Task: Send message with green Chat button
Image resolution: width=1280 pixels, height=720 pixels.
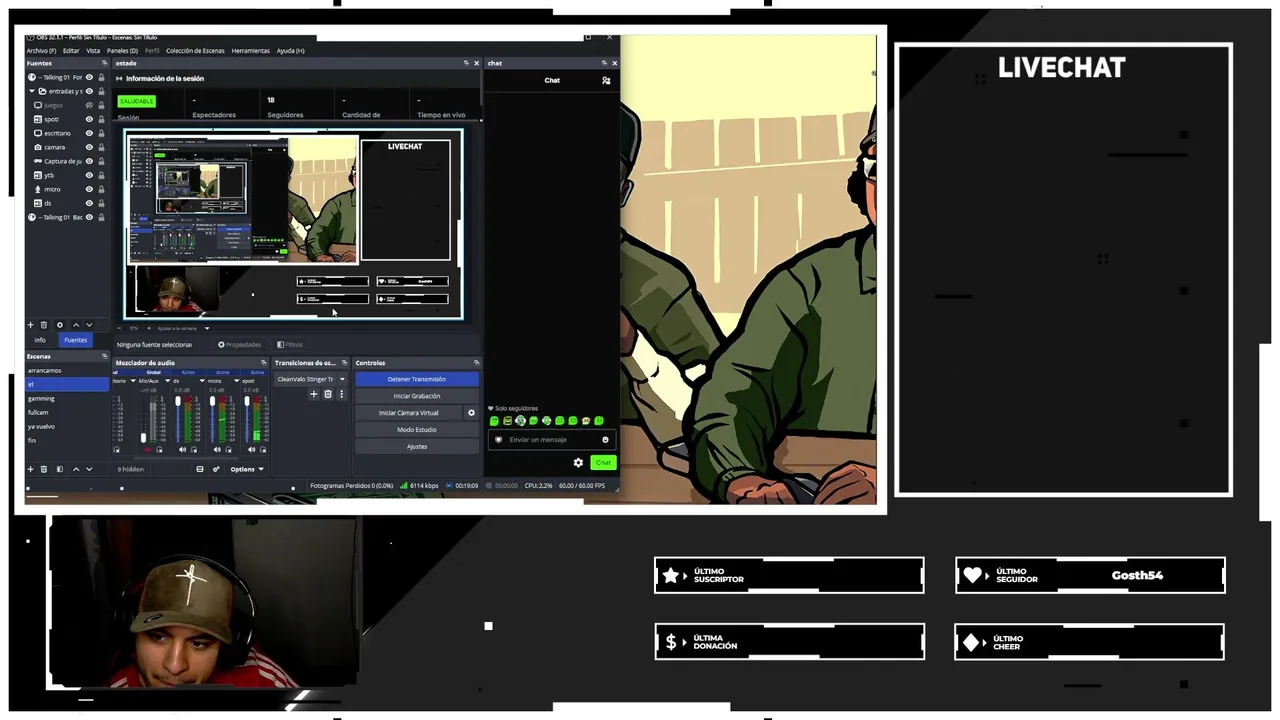Action: [x=603, y=463]
